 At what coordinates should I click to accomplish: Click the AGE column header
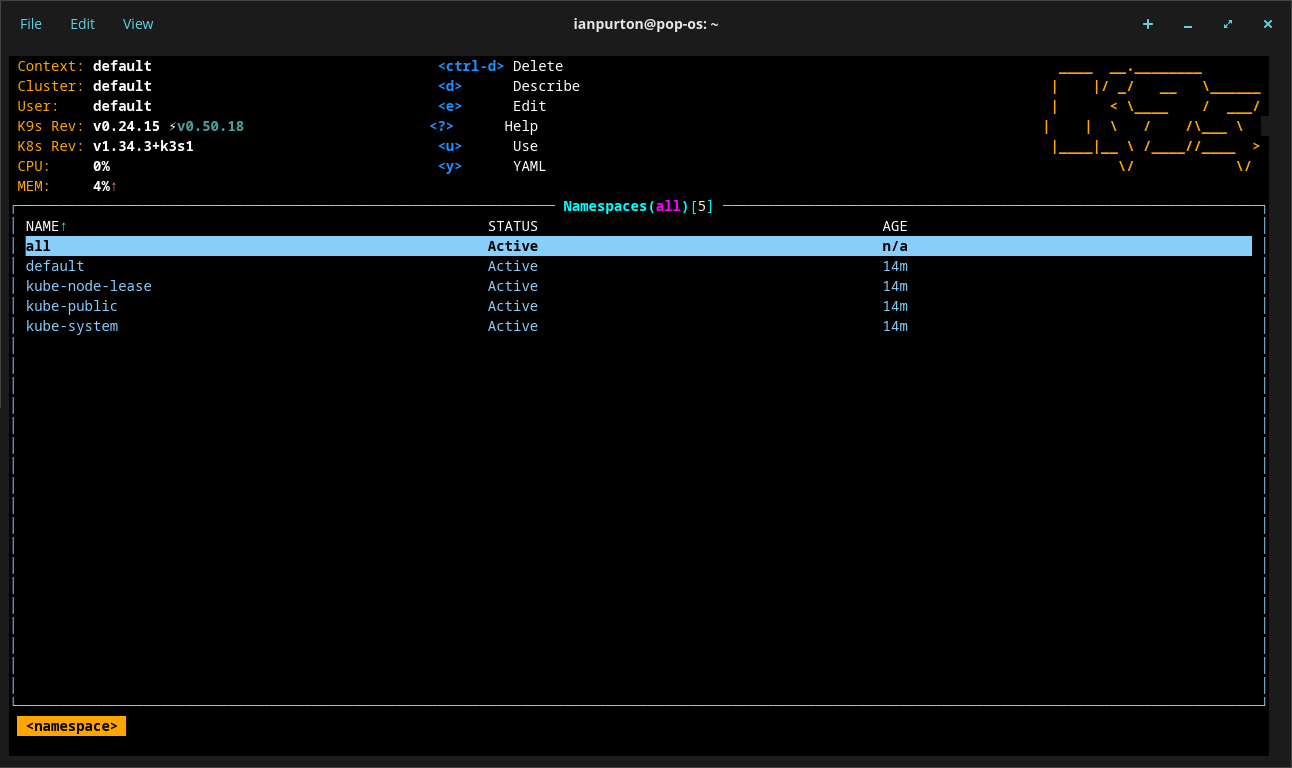pyautogui.click(x=894, y=226)
